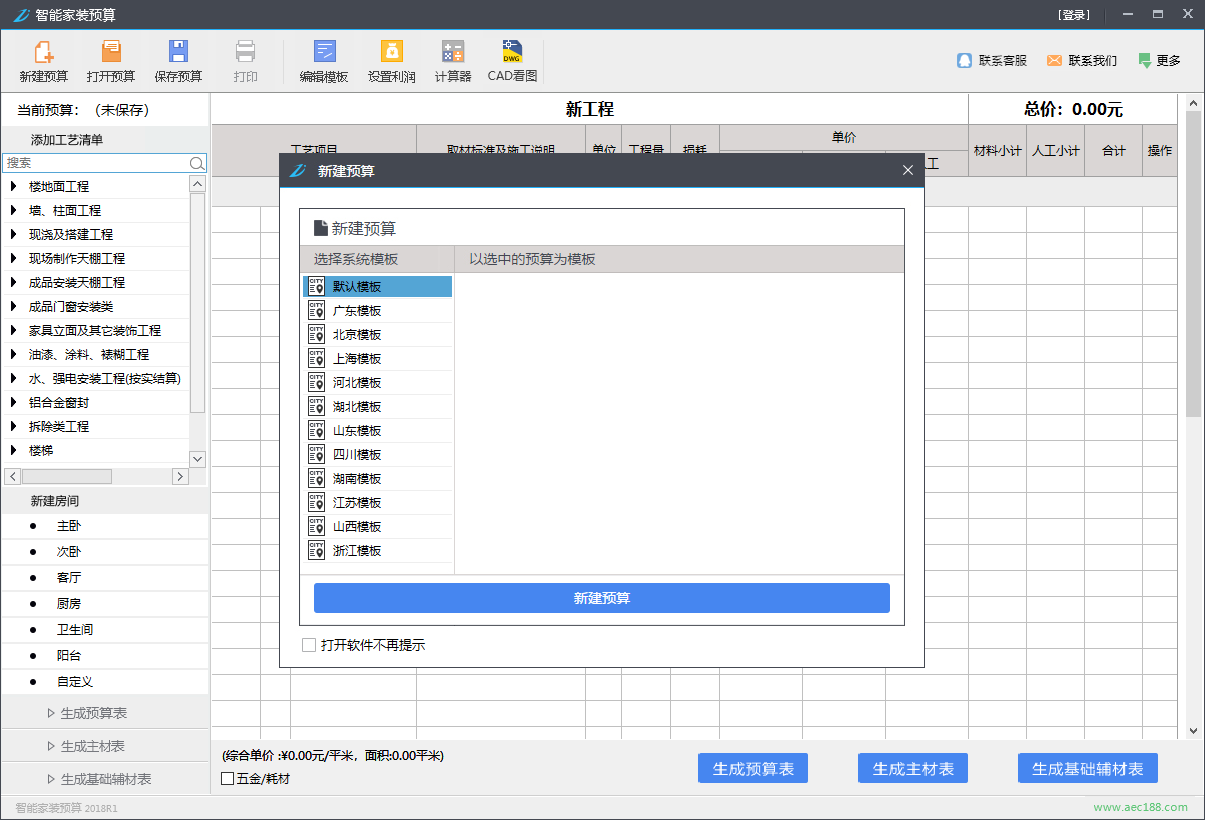Click the bottom 生成主材表 blue button
This screenshot has width=1205, height=820.
coord(913,768)
